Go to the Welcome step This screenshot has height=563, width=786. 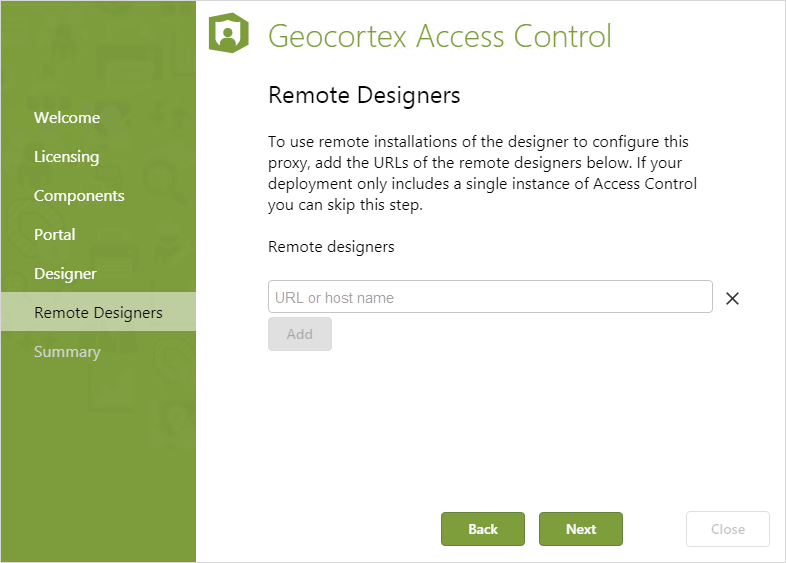[x=67, y=117]
